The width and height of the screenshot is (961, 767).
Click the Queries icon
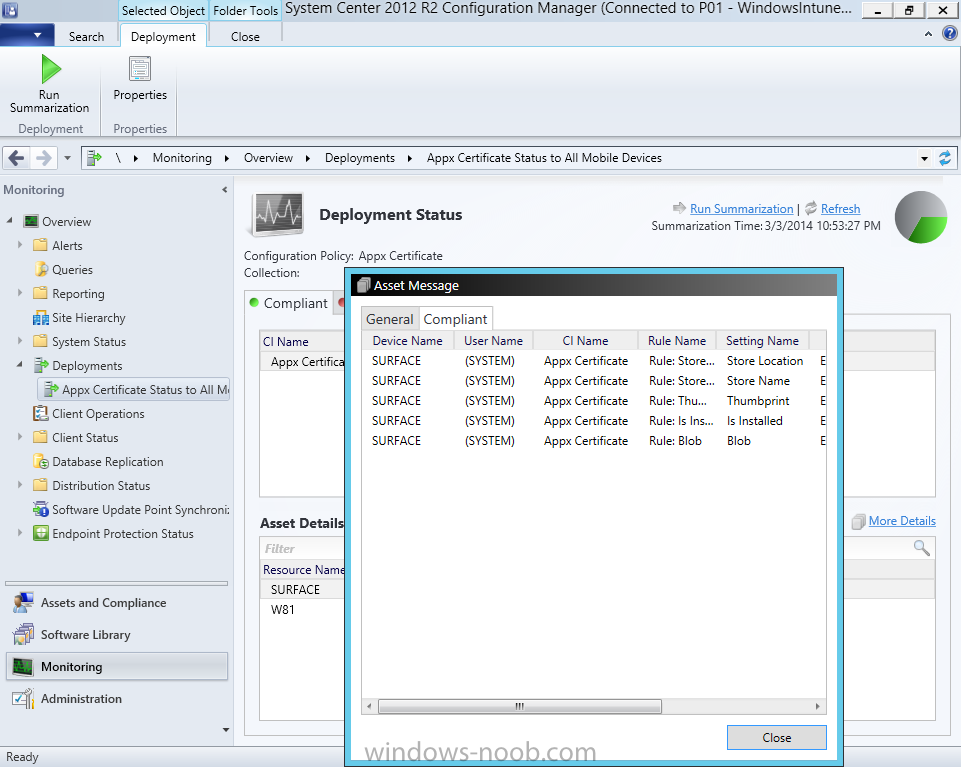coord(40,269)
